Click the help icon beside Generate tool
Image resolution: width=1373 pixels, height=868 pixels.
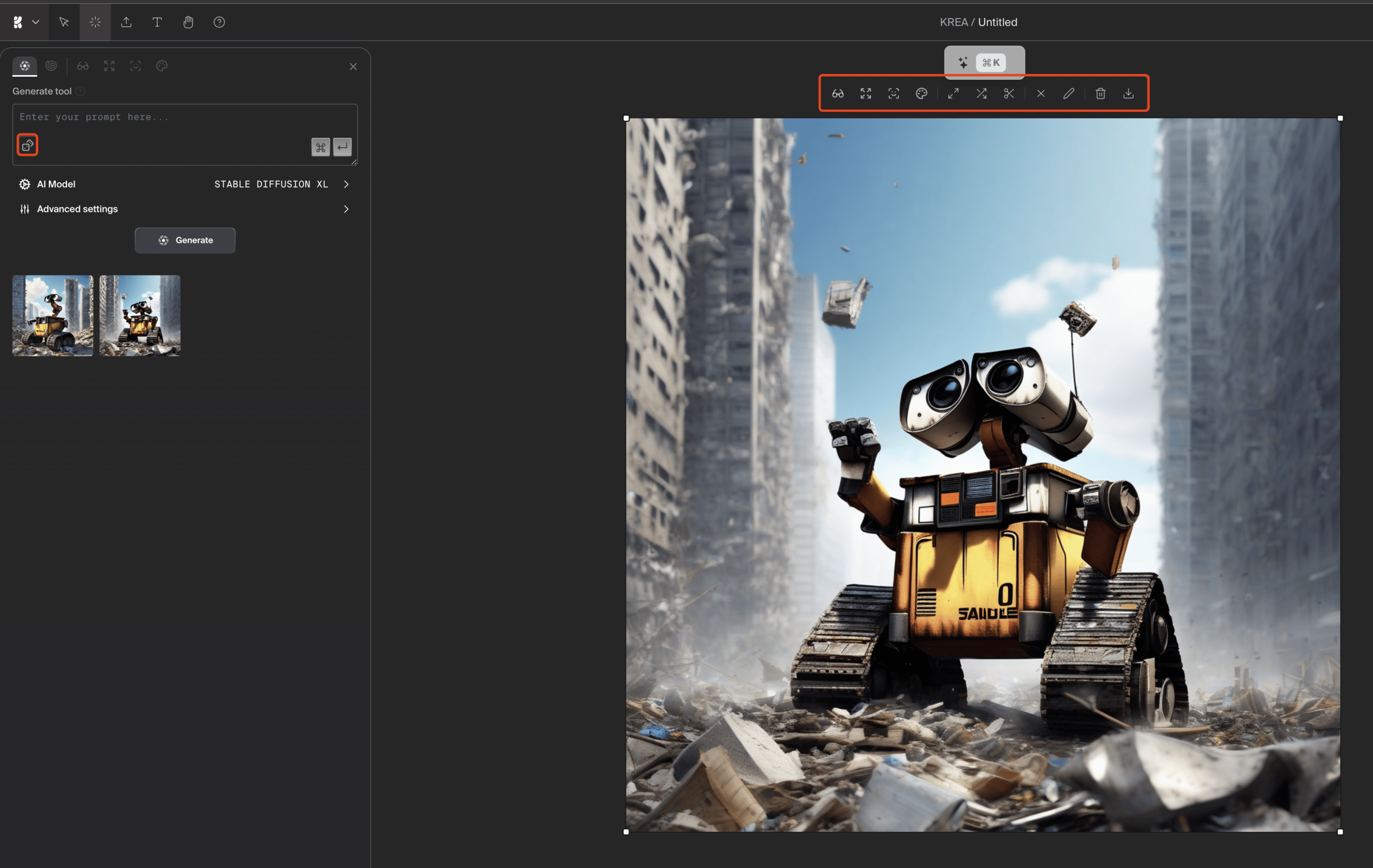click(x=80, y=91)
